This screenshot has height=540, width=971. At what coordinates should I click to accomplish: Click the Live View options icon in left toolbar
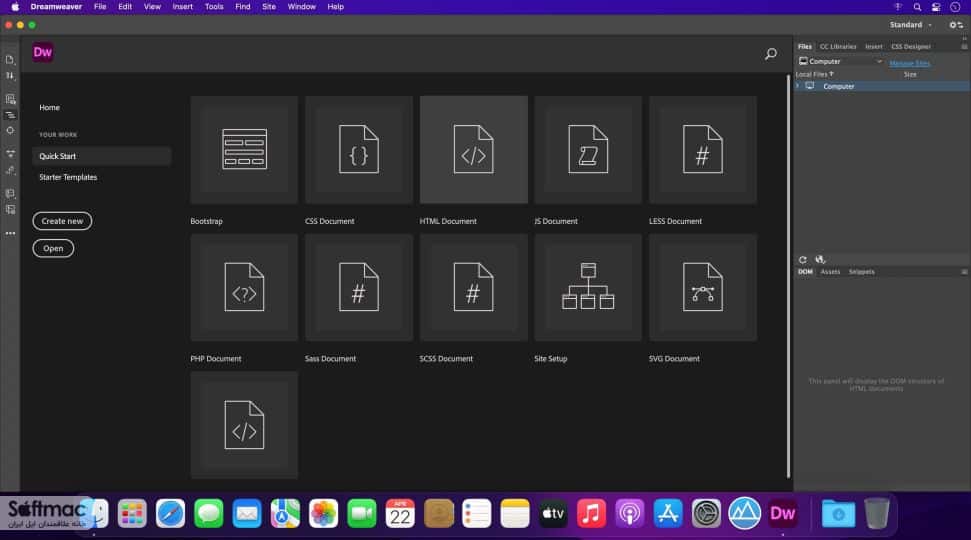pyautogui.click(x=10, y=99)
